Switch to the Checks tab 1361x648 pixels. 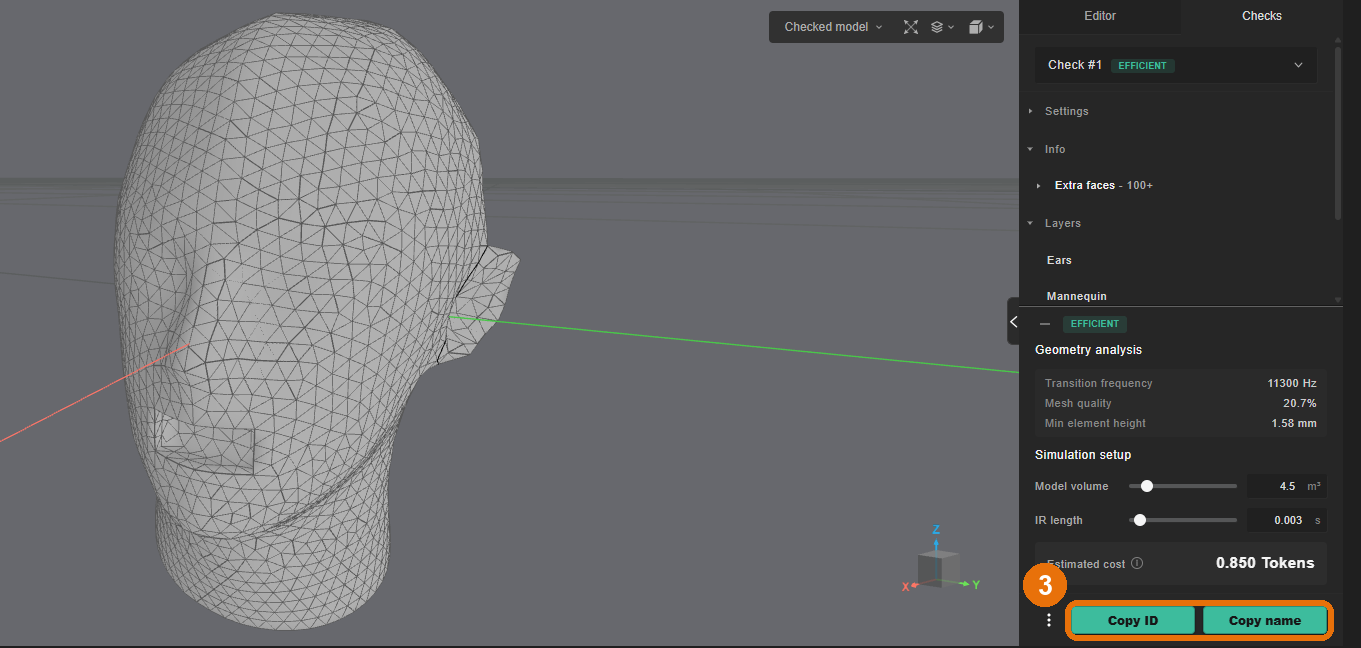[1262, 16]
